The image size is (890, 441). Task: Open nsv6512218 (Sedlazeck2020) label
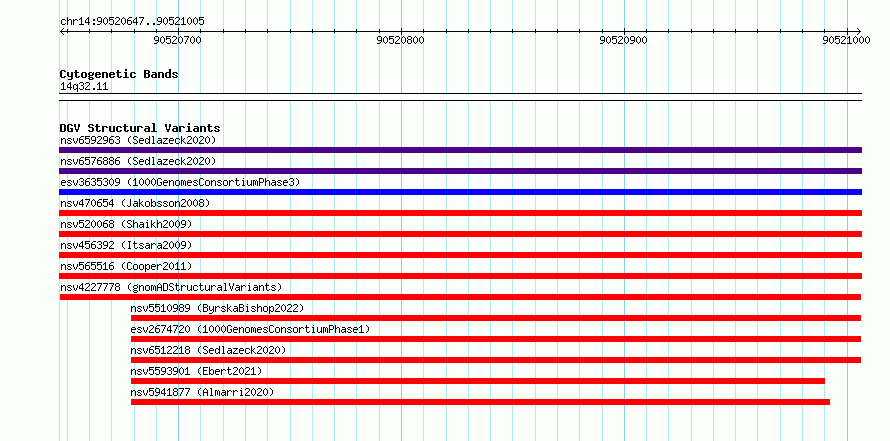tap(208, 350)
